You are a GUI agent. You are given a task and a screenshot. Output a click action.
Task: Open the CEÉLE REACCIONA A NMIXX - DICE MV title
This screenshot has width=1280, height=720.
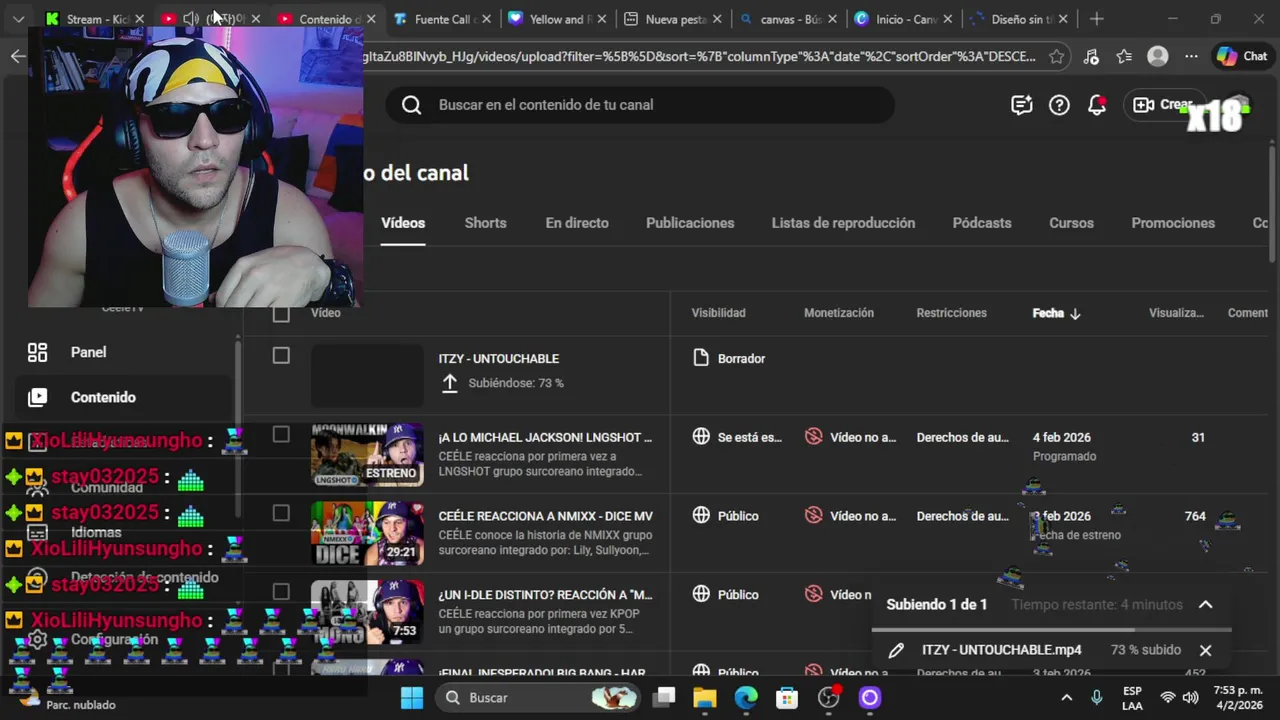point(545,516)
